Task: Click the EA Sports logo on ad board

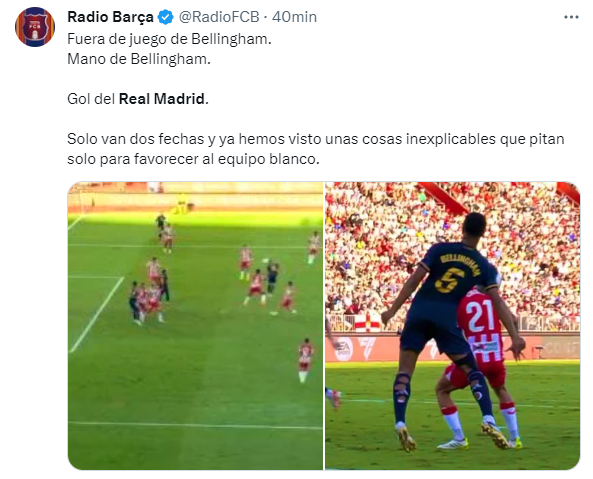Action: [x=344, y=349]
